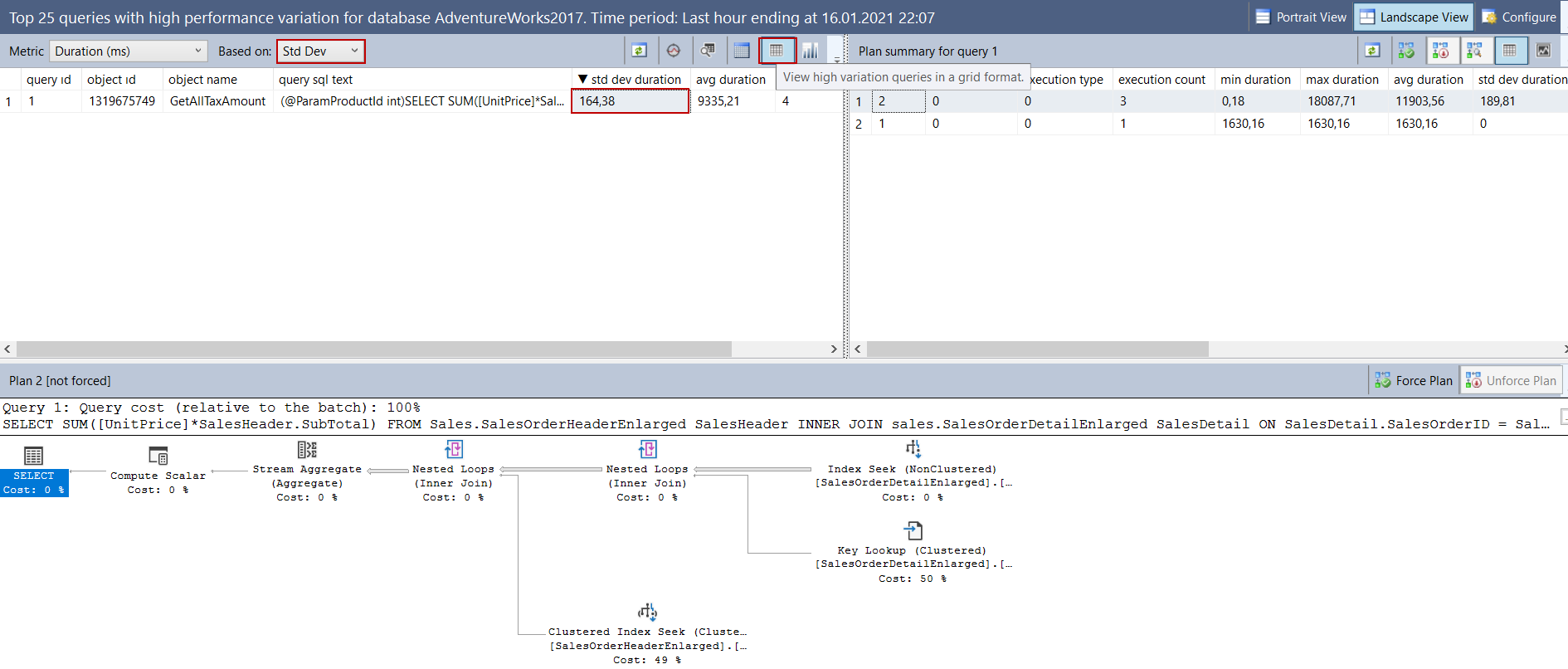Toggle sort on the query list std dev duration header
1568x669 pixels.
[631, 80]
